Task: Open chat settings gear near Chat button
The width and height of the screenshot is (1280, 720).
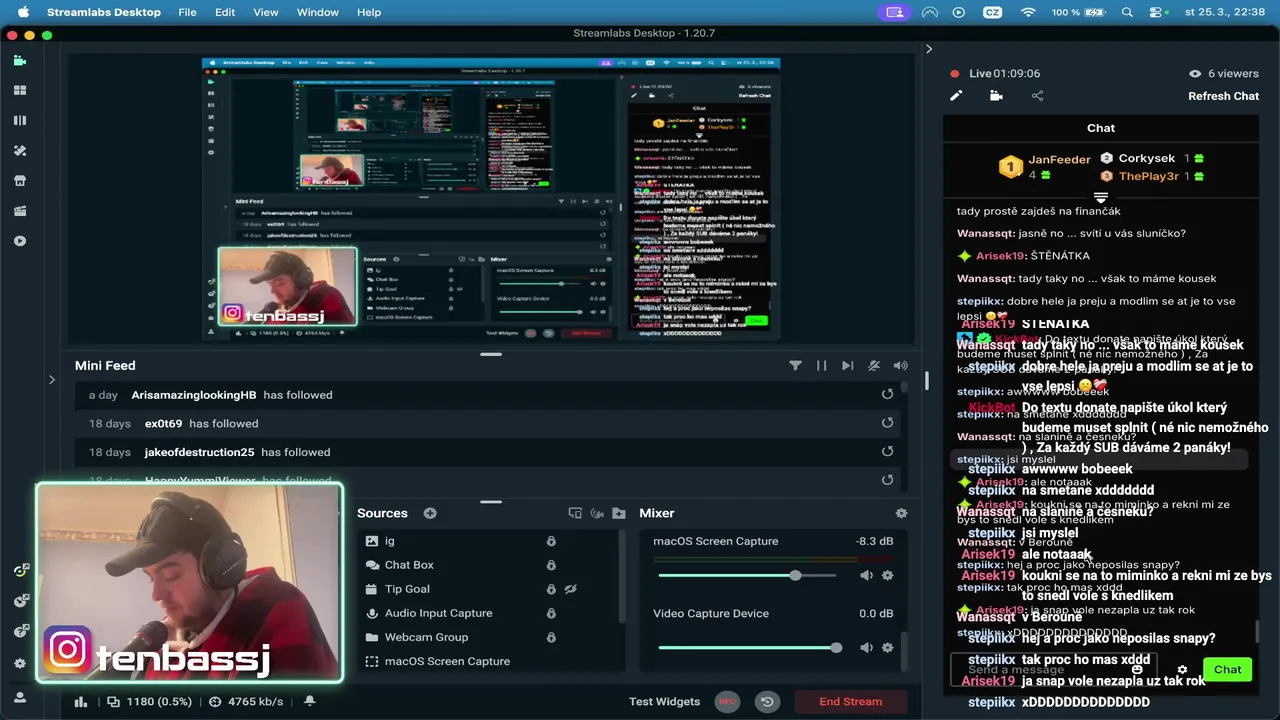Action: tap(1182, 670)
